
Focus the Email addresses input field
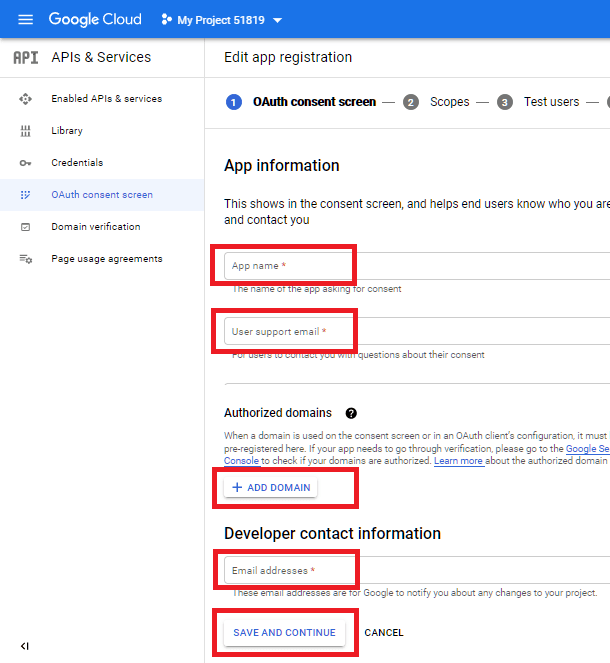[417, 570]
